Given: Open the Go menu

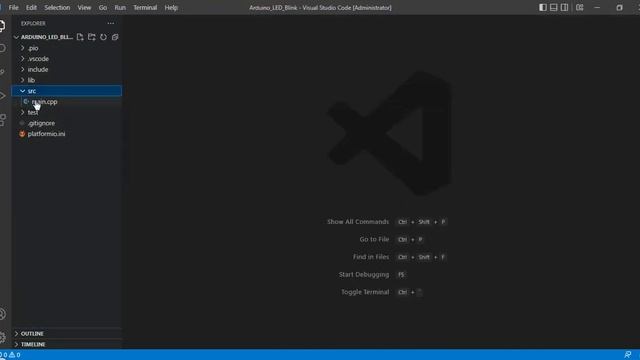Looking at the screenshot, I should [x=102, y=7].
